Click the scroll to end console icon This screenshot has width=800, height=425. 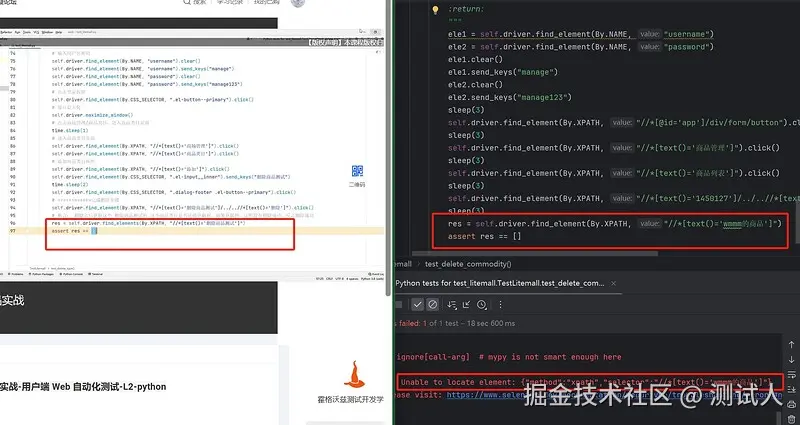coord(791,390)
